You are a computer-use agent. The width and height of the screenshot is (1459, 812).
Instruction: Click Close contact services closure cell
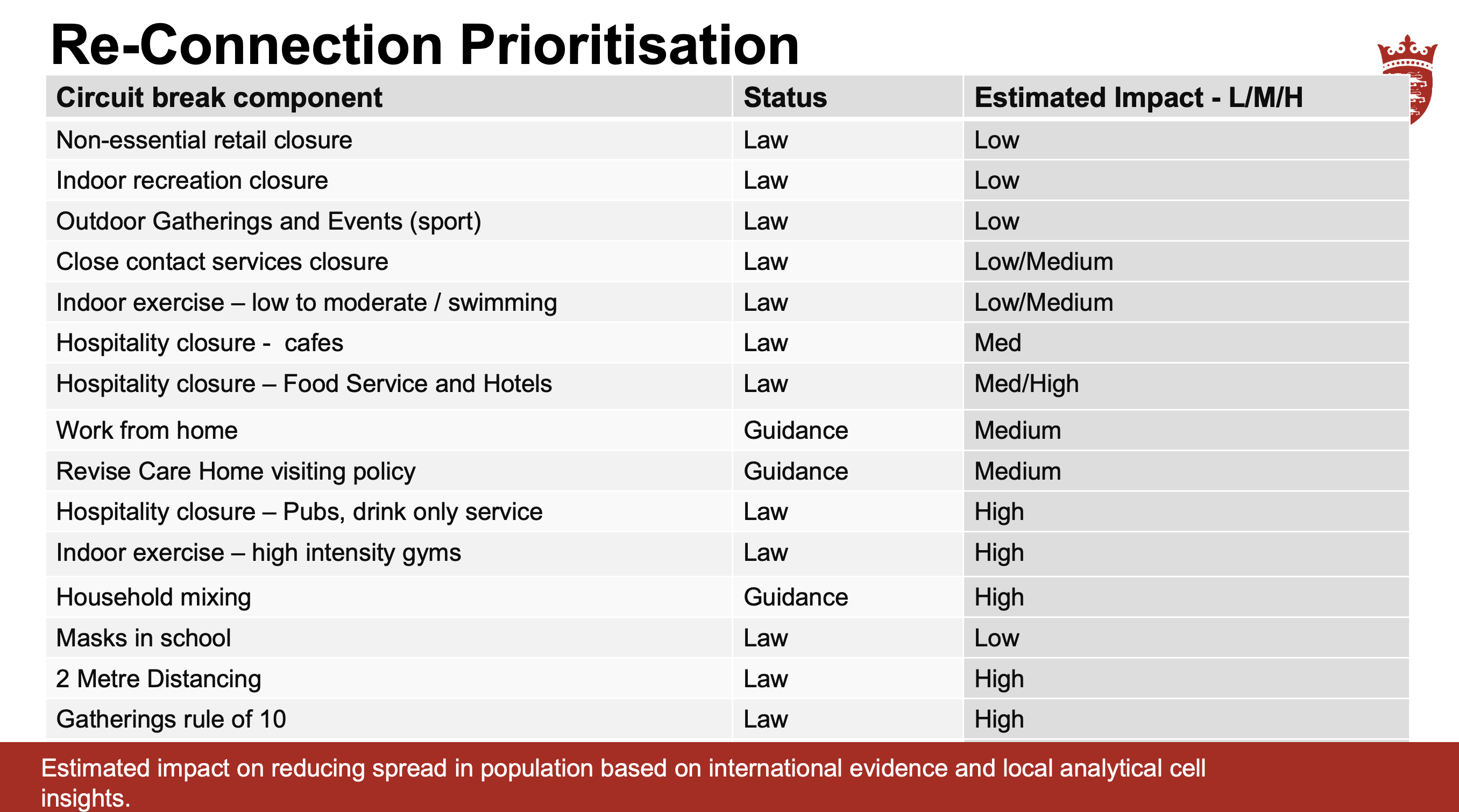(x=388, y=261)
